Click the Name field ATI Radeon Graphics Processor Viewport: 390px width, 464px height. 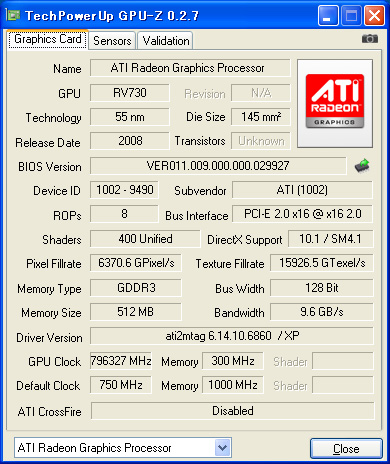tap(190, 68)
